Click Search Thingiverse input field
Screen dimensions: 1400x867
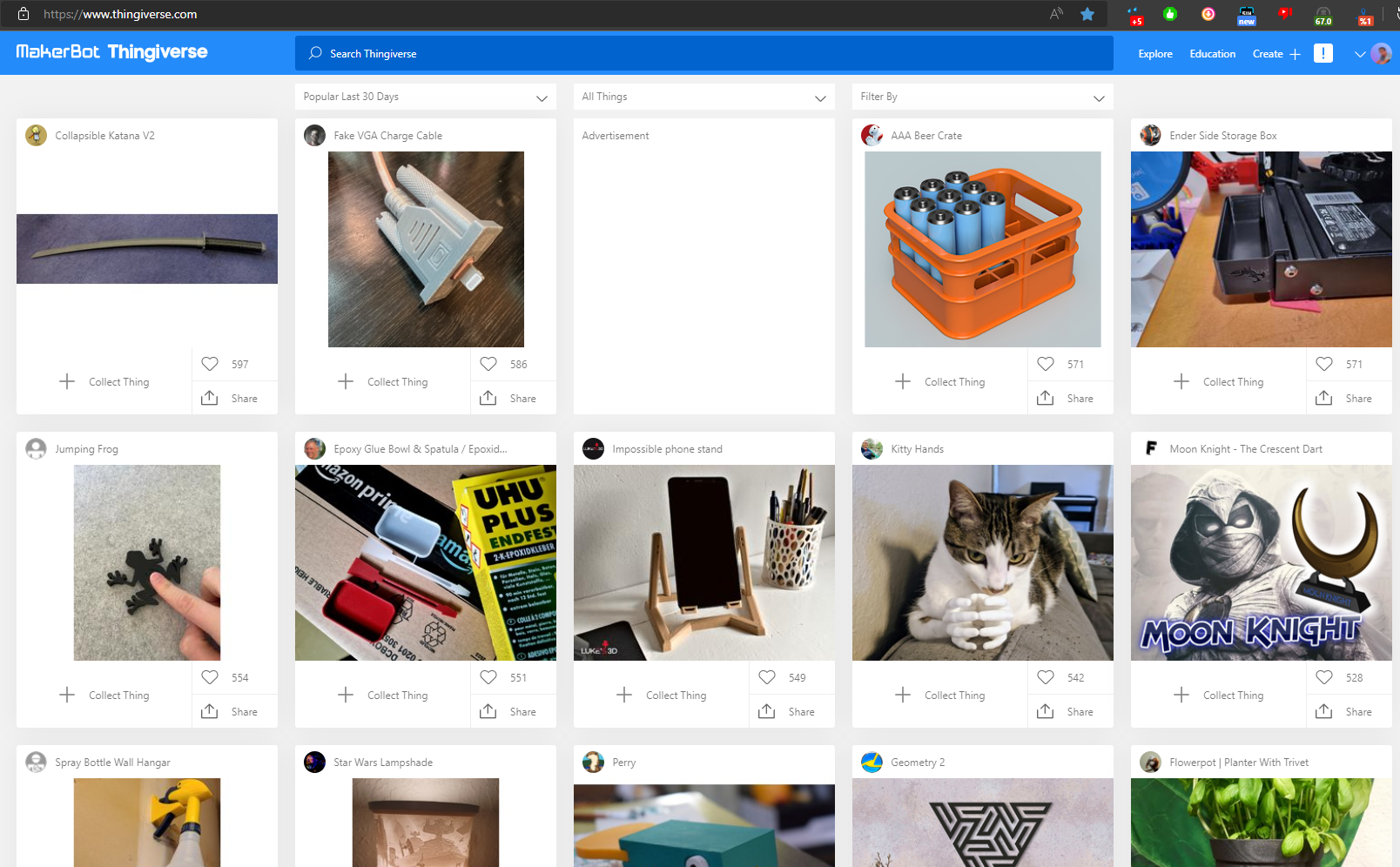click(x=704, y=53)
